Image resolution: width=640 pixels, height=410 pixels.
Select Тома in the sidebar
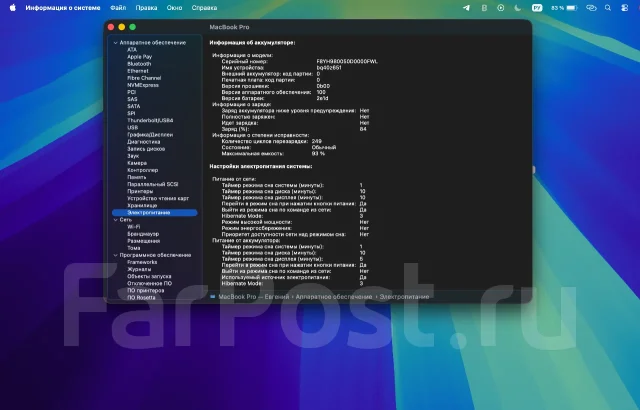click(x=133, y=248)
